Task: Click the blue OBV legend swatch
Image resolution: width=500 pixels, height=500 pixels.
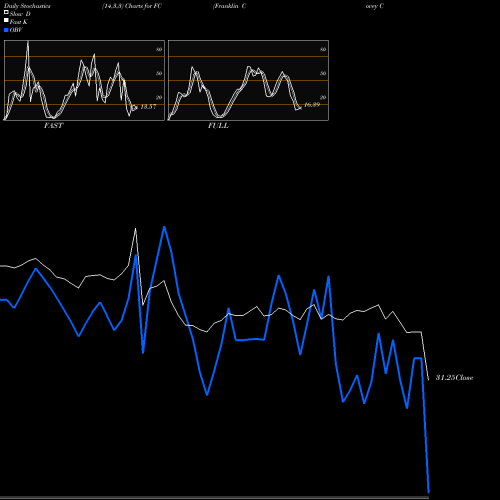Action: pos(6,30)
